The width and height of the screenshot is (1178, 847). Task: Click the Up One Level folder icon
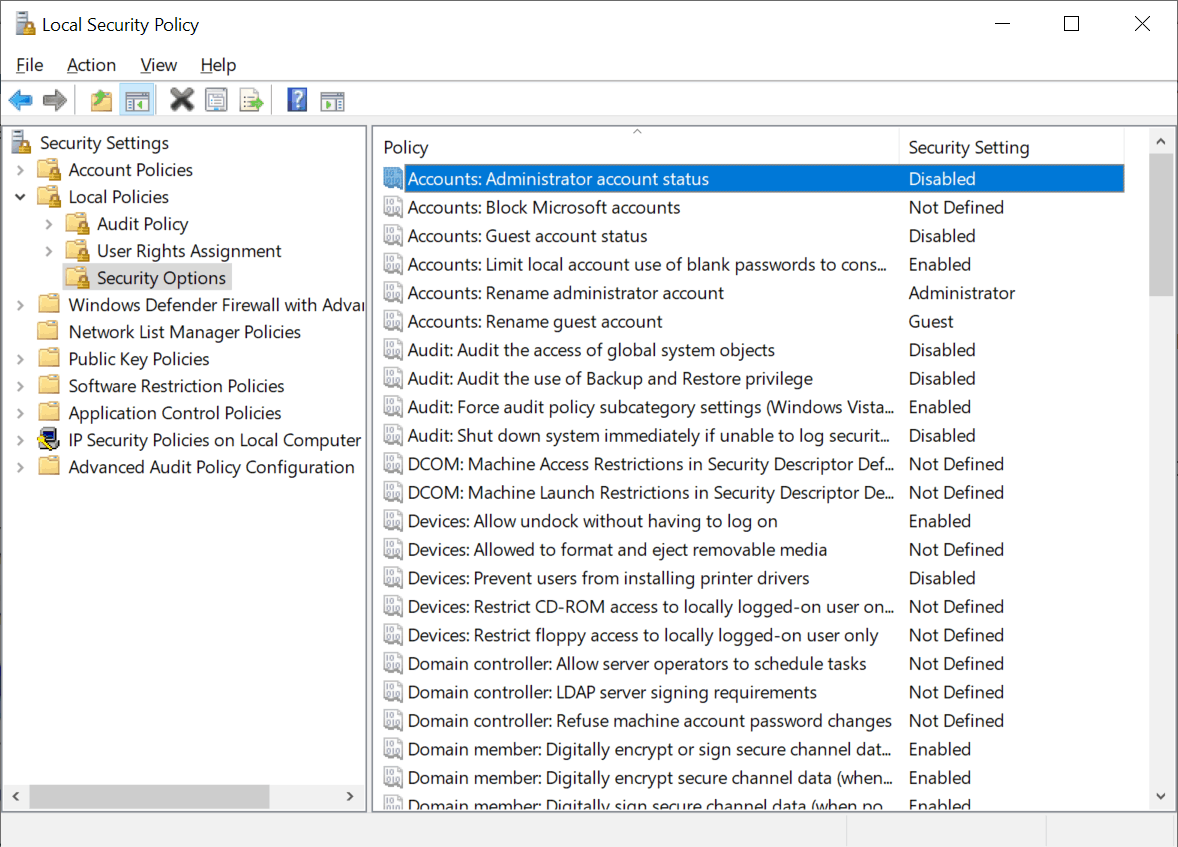click(x=99, y=99)
